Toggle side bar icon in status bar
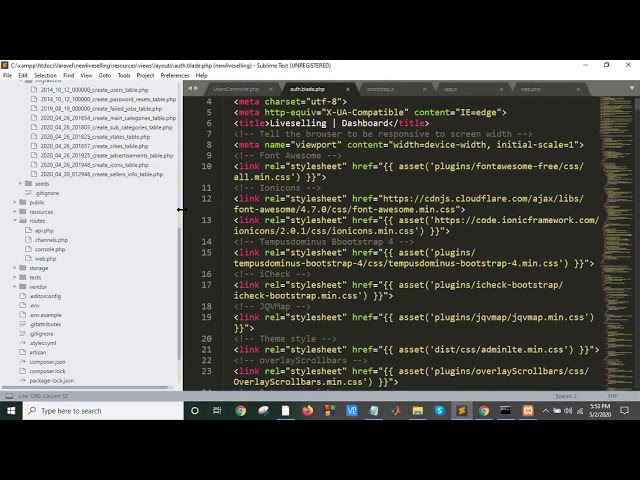The width and height of the screenshot is (640, 480). pyautogui.click(x=9, y=396)
